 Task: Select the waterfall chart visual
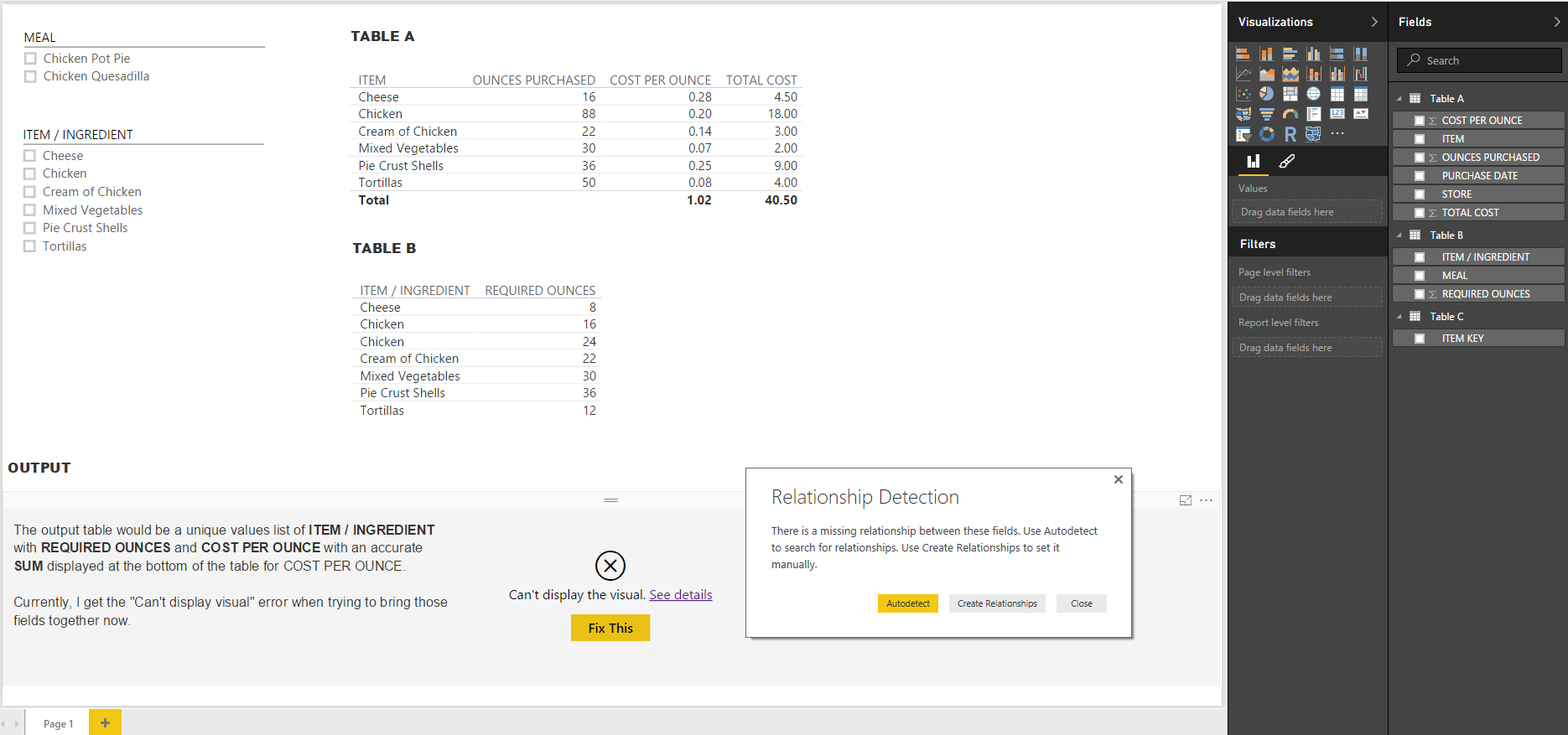pyautogui.click(x=1361, y=75)
